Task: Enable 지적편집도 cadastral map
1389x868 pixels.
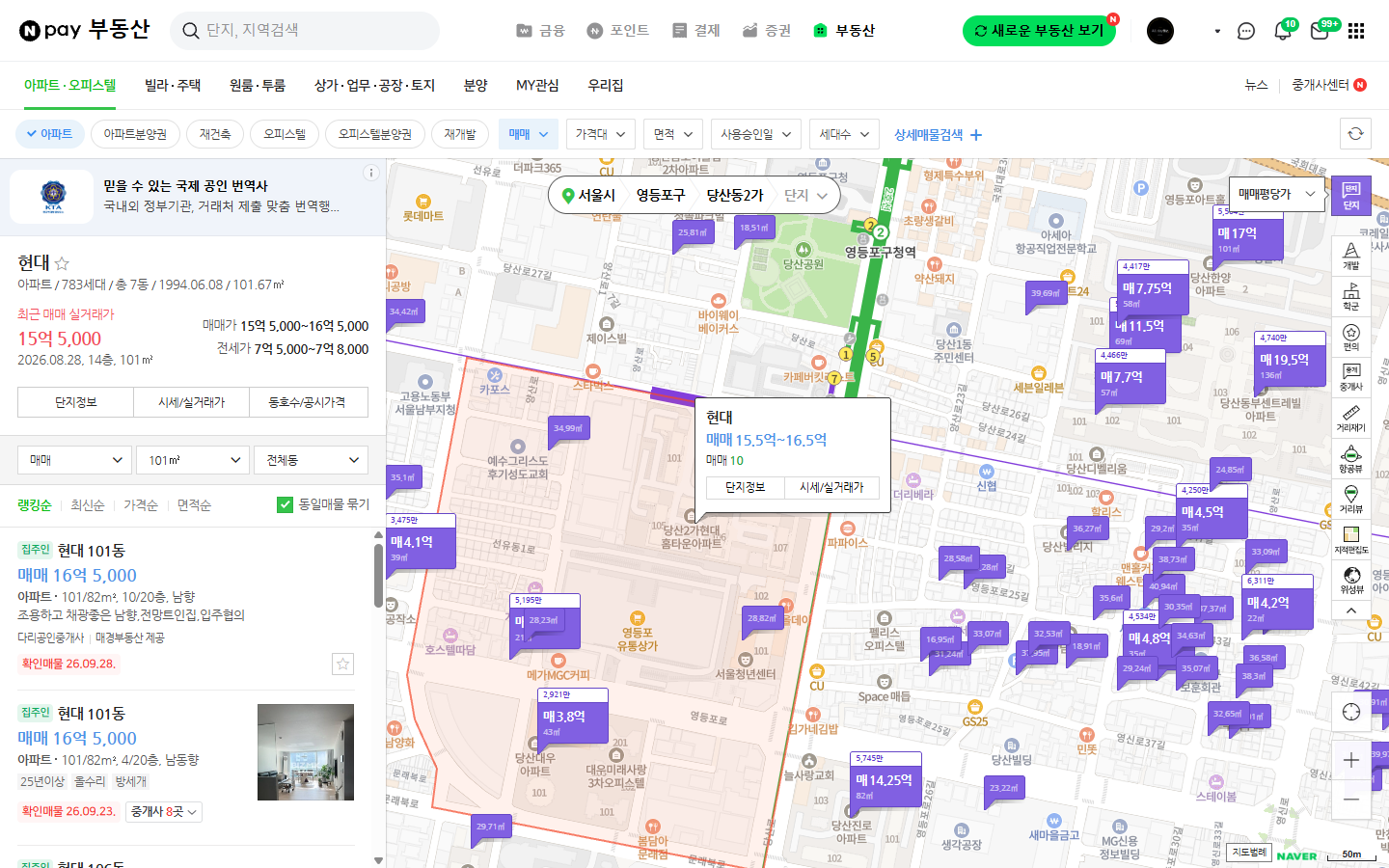Action: click(1350, 541)
